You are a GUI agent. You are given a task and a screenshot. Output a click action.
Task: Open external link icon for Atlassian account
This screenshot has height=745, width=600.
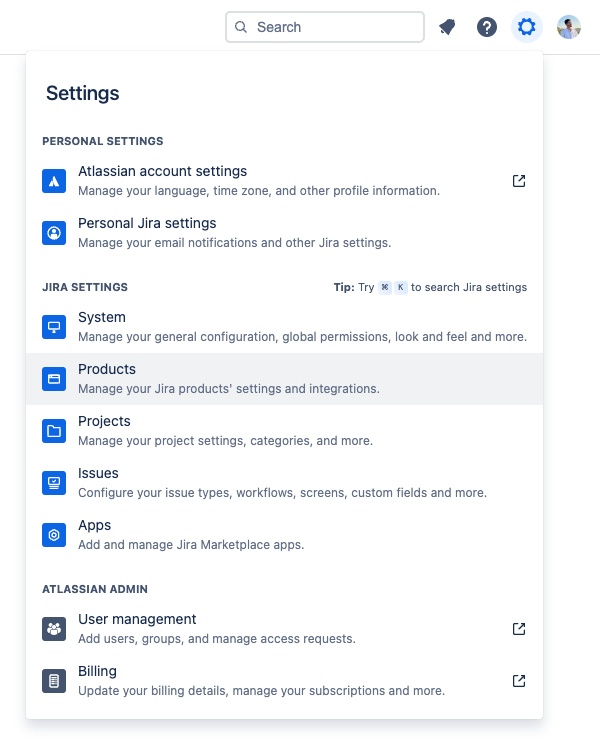(519, 181)
